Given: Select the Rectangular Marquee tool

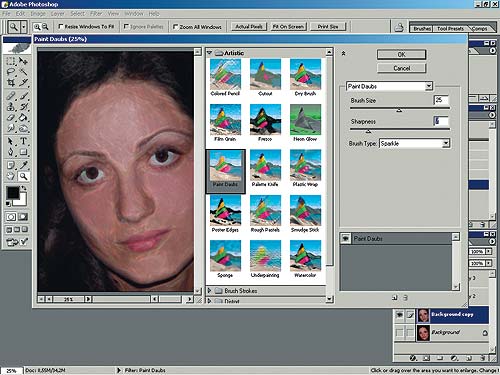Looking at the screenshot, I should pos(11,61).
